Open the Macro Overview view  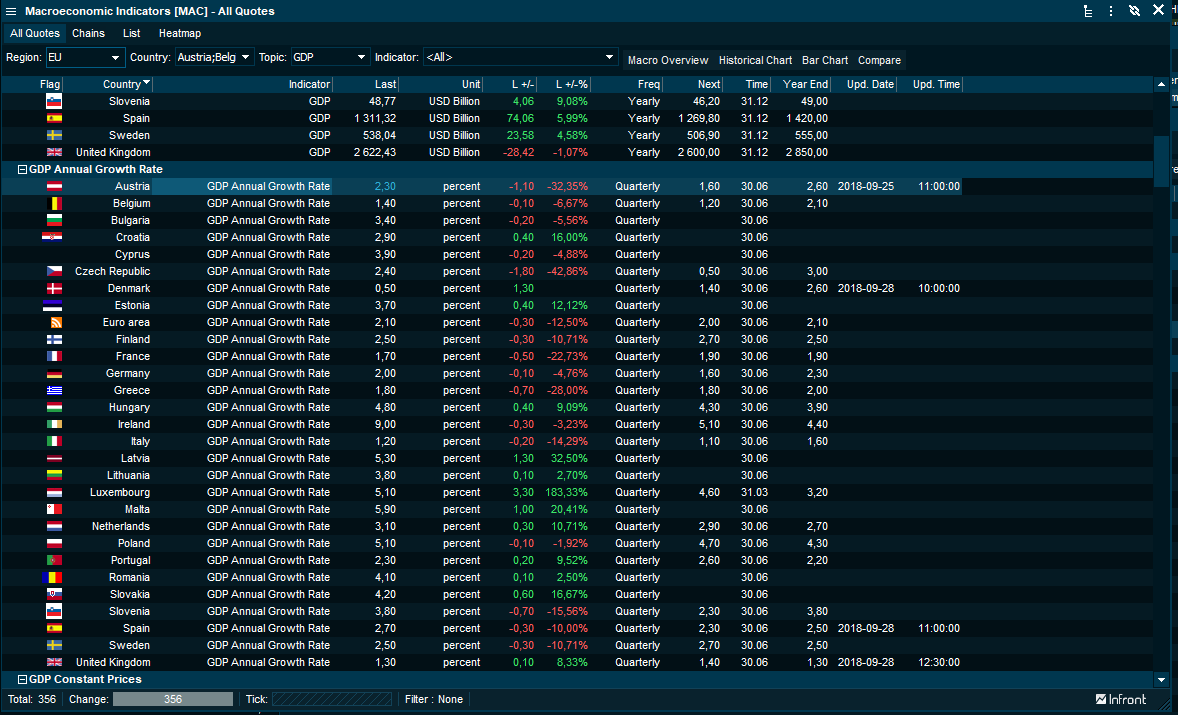point(668,60)
